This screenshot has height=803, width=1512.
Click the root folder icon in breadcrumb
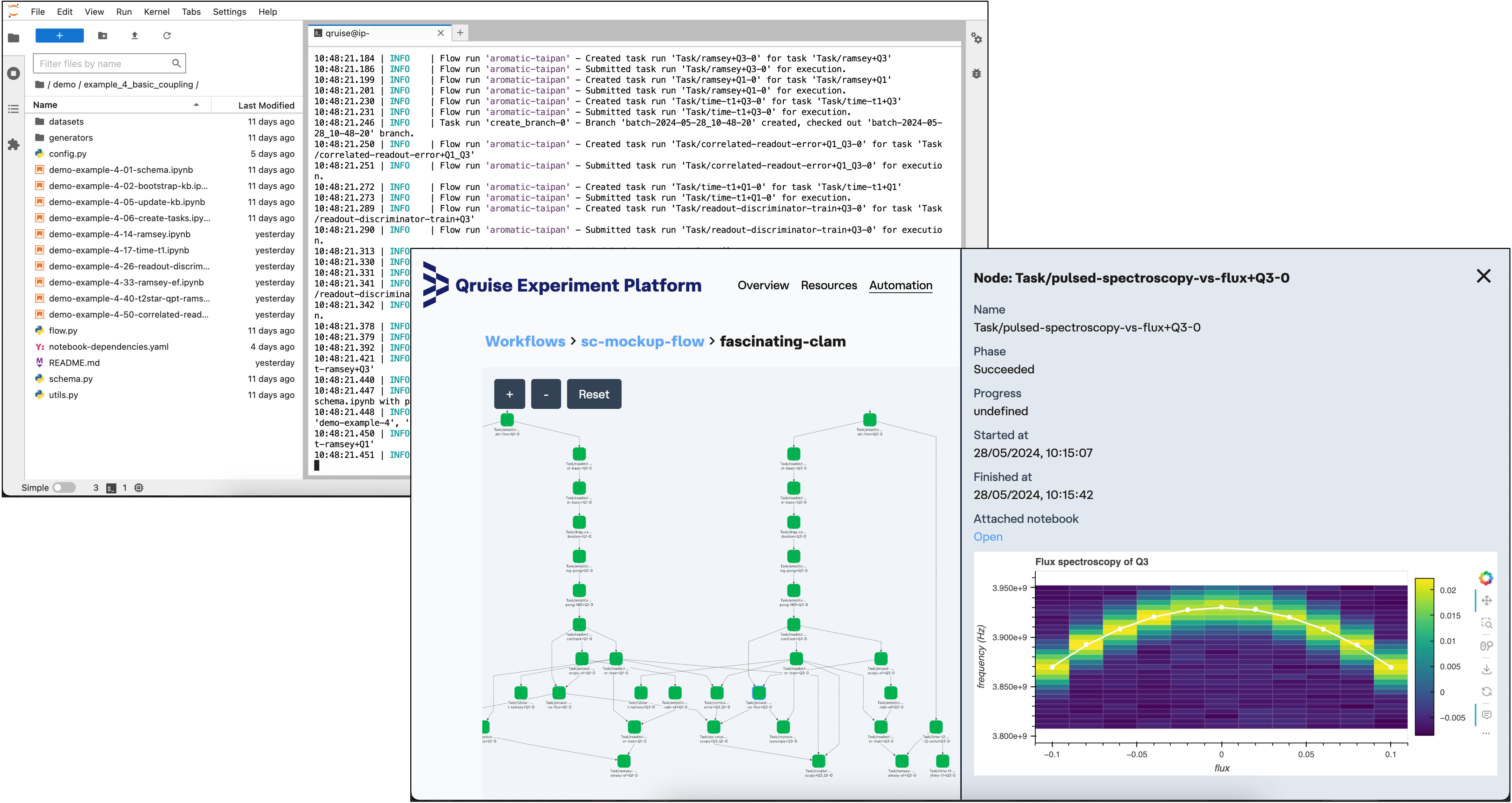tap(39, 85)
